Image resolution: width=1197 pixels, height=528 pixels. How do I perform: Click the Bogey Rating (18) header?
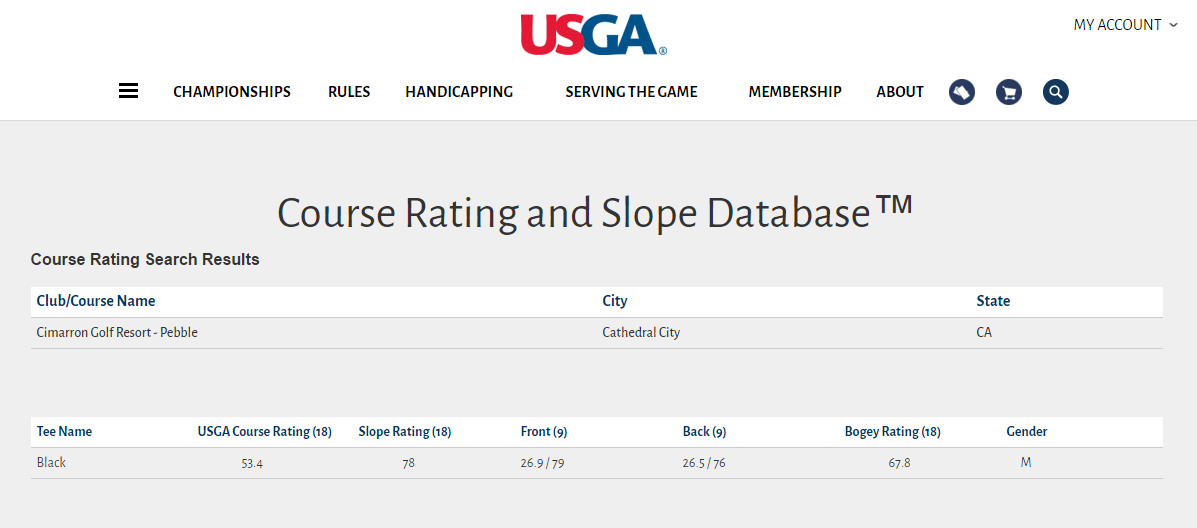pyautogui.click(x=893, y=432)
